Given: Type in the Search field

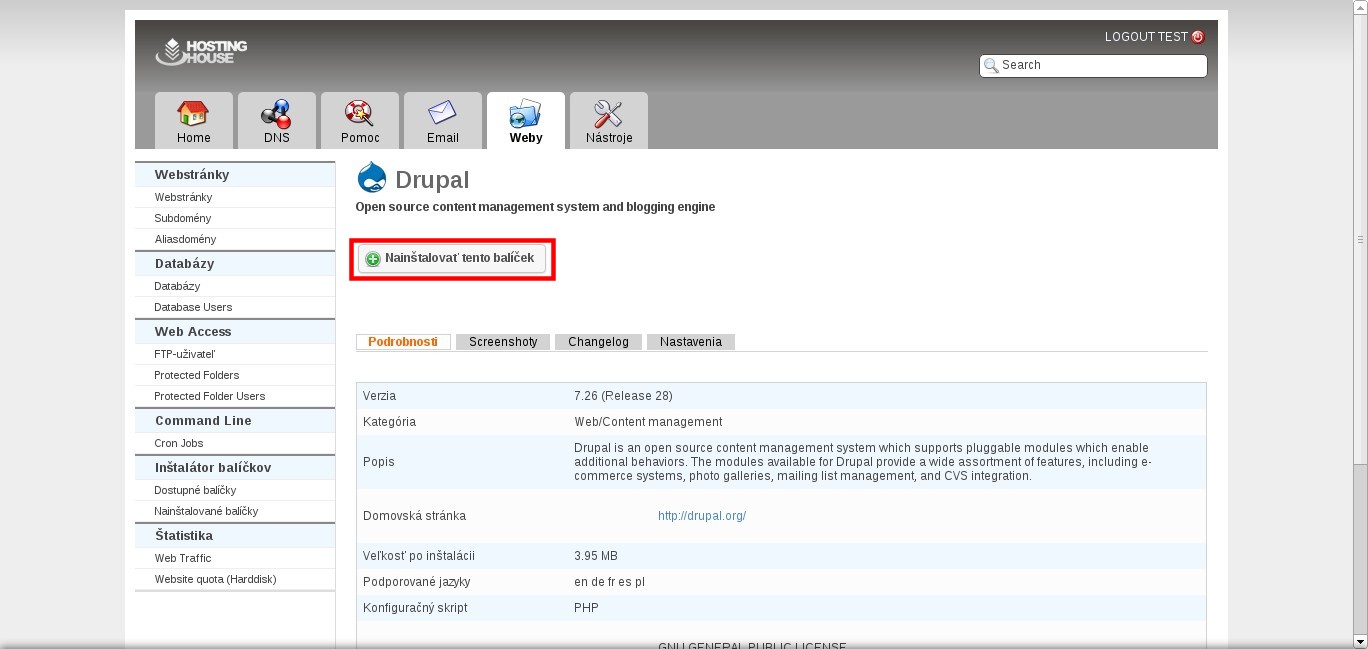Looking at the screenshot, I should 1100,65.
